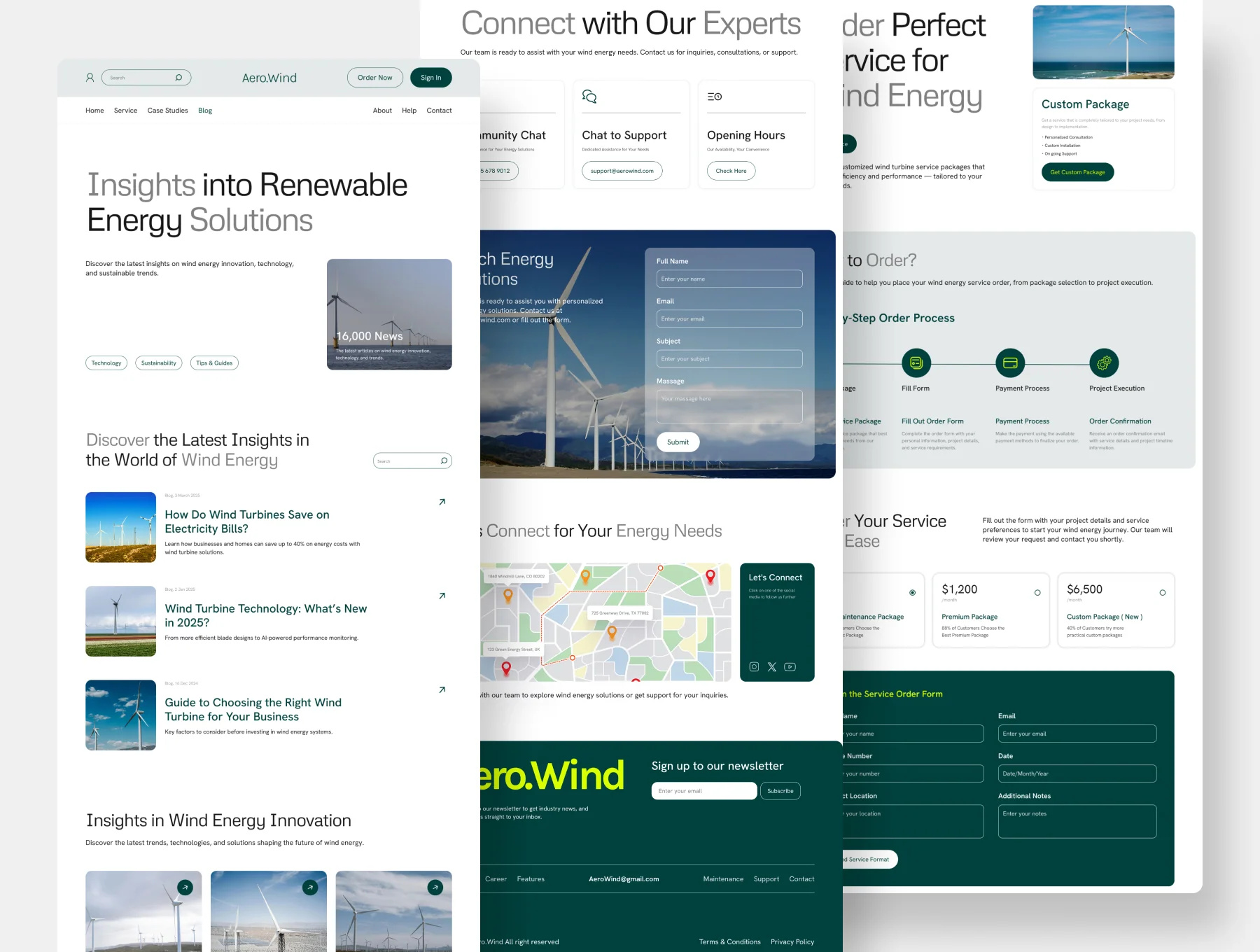Click support@aerowind.com button
The height and width of the screenshot is (952, 1260).
pyautogui.click(x=622, y=171)
